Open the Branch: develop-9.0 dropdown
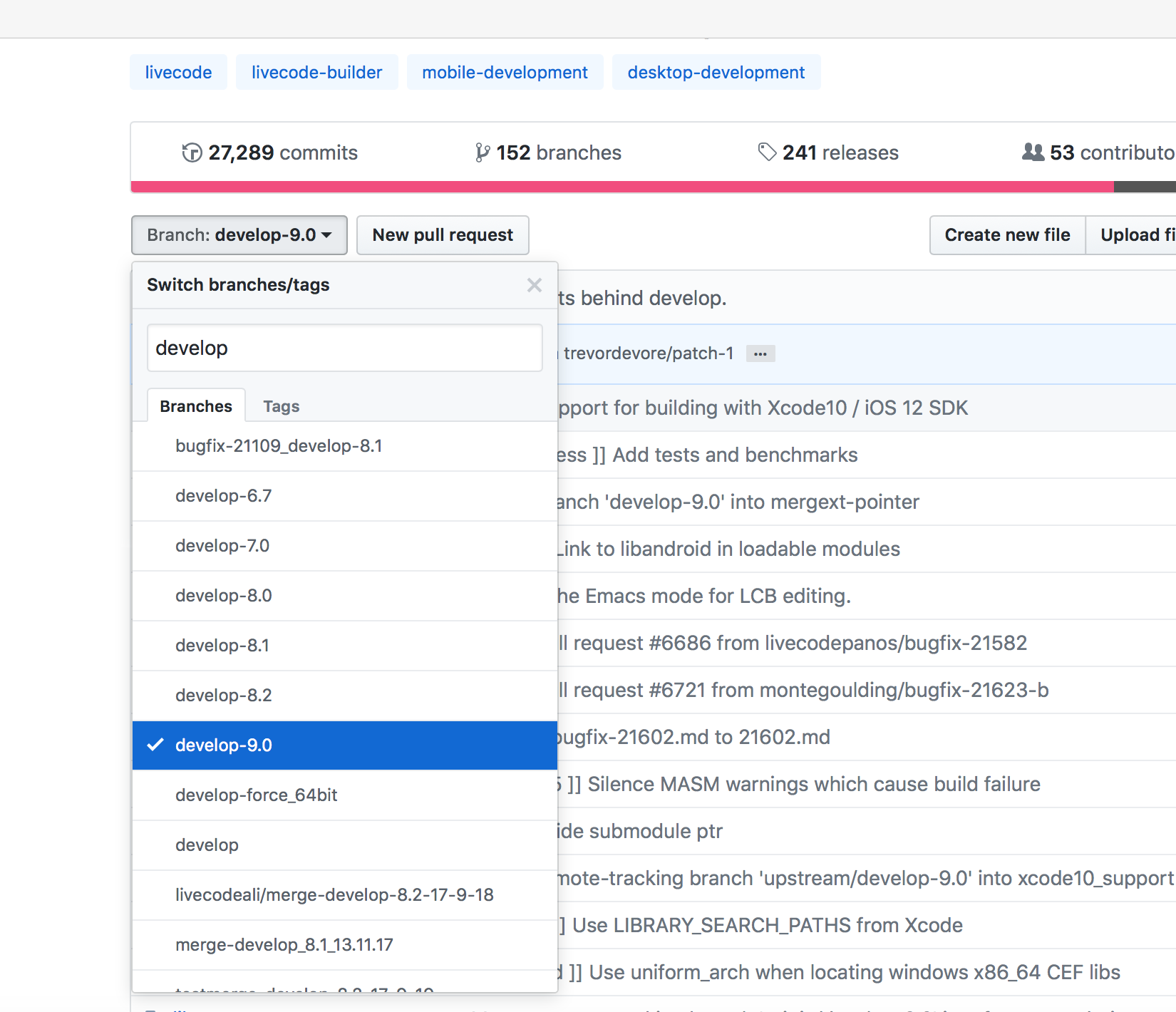1176x1012 pixels. coord(239,235)
